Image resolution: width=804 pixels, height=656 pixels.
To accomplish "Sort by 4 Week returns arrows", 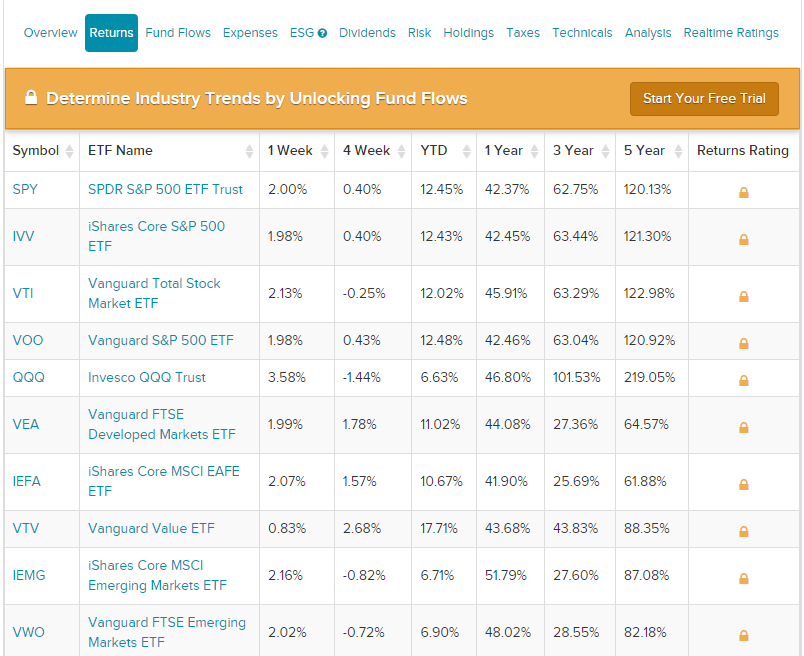I will (x=401, y=151).
